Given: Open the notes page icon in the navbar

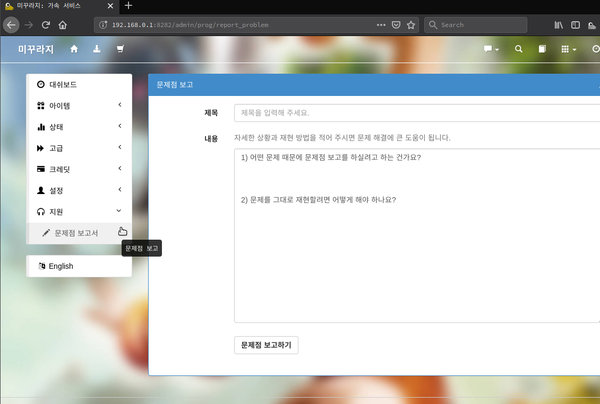Looking at the screenshot, I should (542, 49).
